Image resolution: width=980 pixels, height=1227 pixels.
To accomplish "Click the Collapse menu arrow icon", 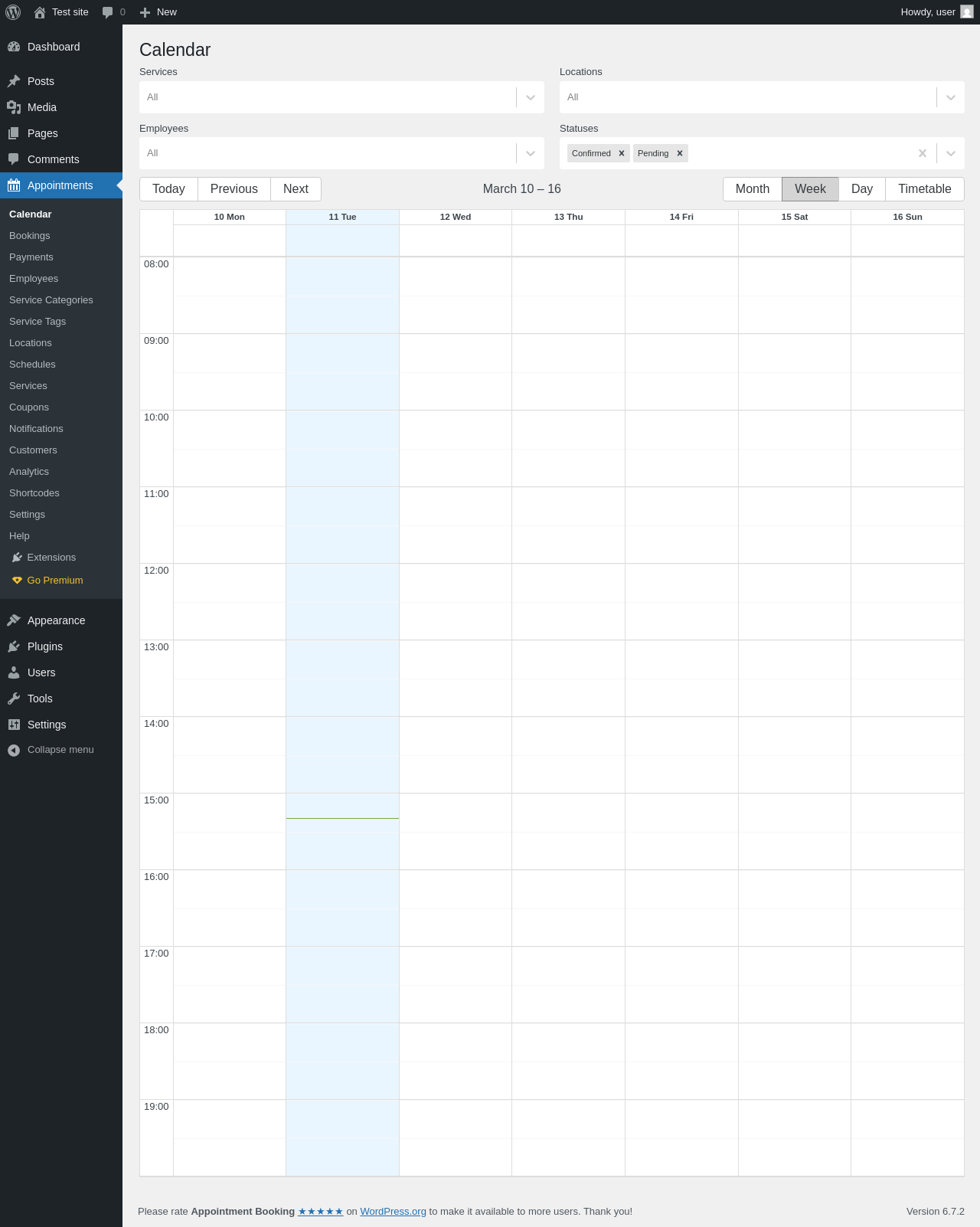I will click(x=14, y=750).
